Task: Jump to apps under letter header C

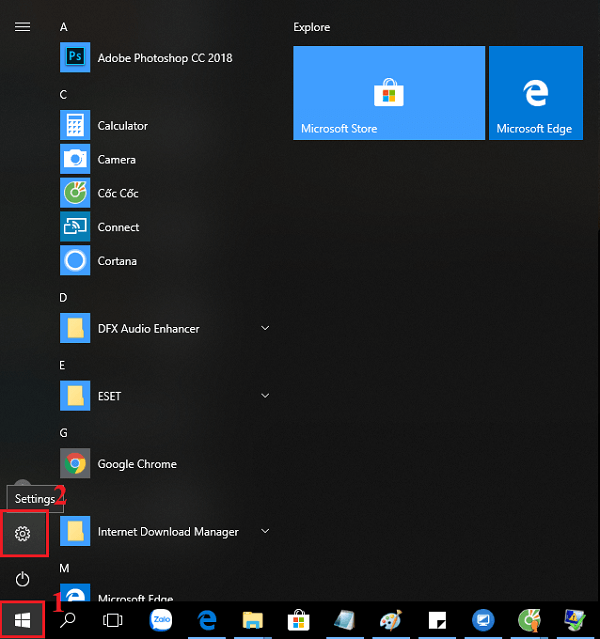Action: coord(64,94)
